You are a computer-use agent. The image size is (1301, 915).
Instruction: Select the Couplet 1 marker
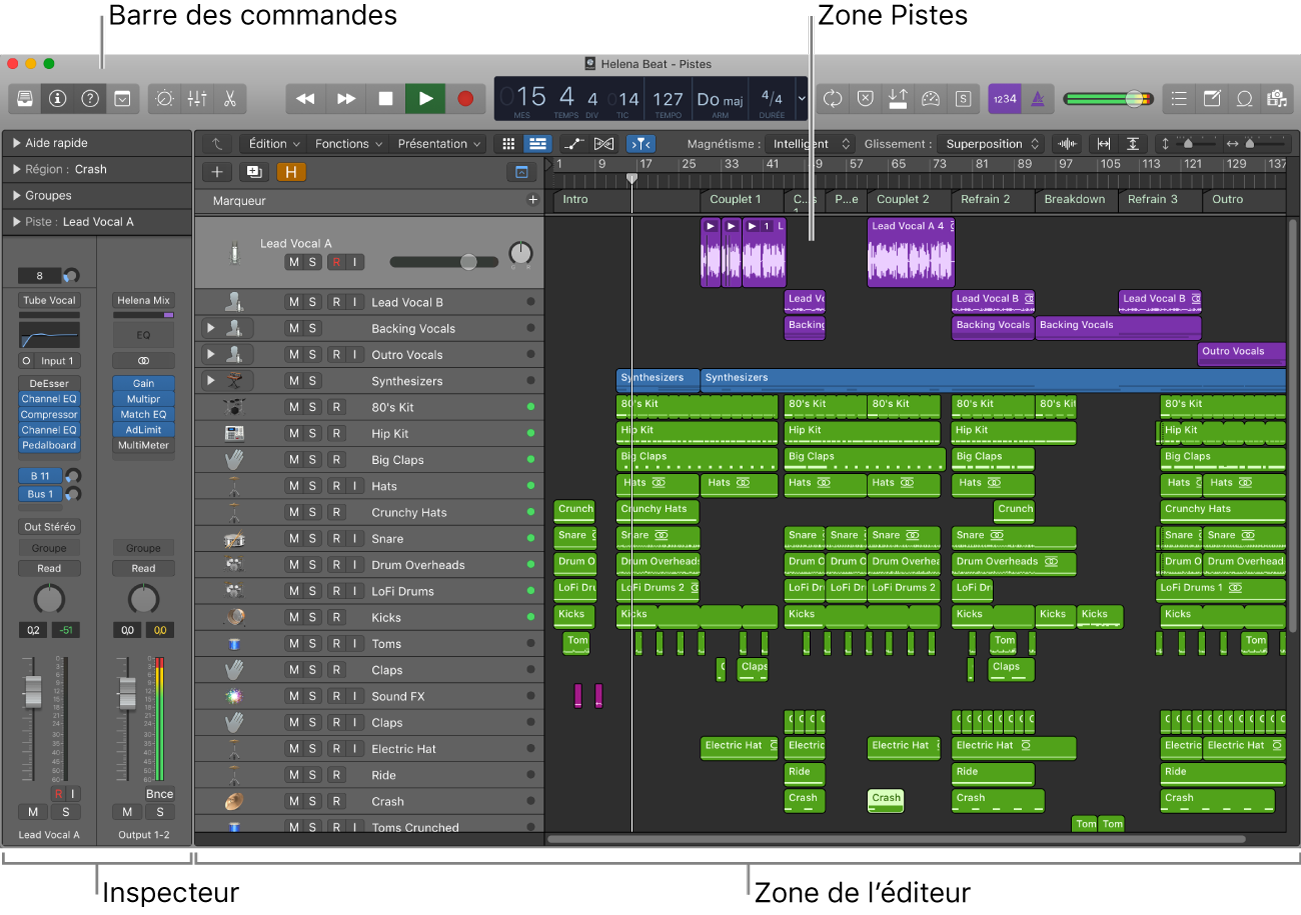pyautogui.click(x=737, y=200)
